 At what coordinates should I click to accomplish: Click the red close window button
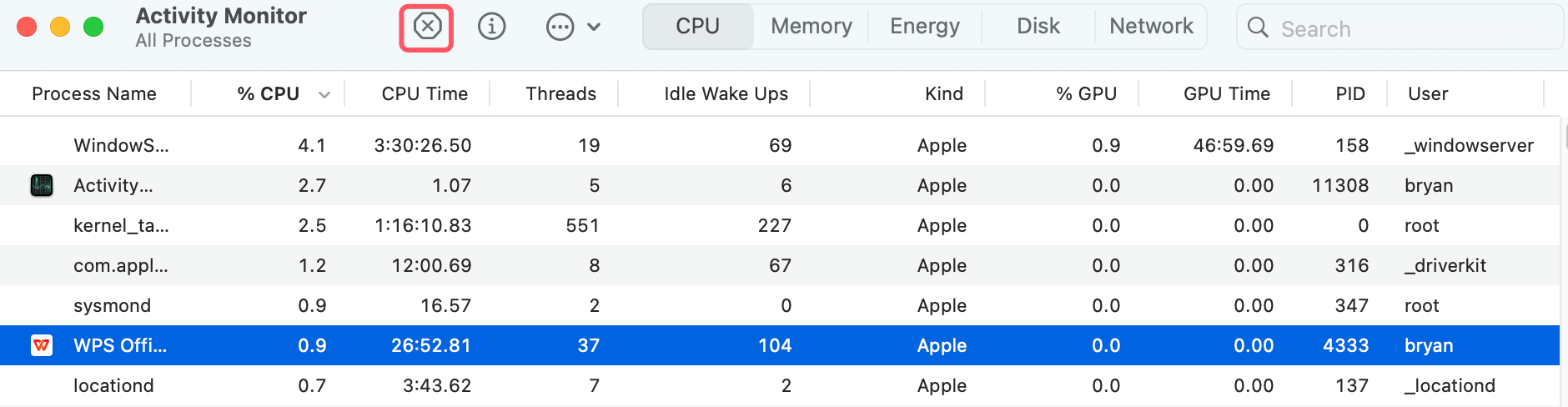27,27
